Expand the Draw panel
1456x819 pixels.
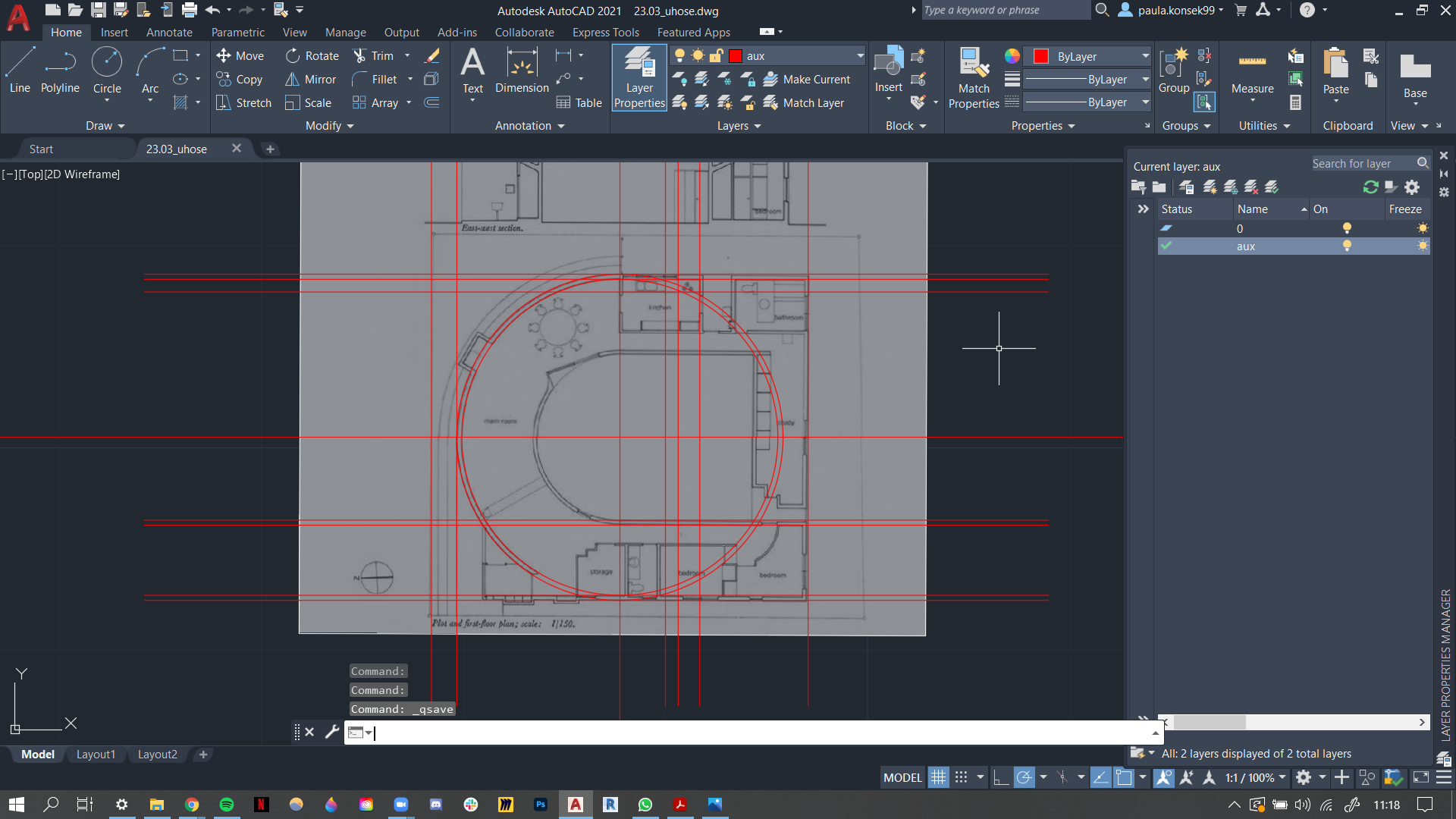[x=105, y=126]
